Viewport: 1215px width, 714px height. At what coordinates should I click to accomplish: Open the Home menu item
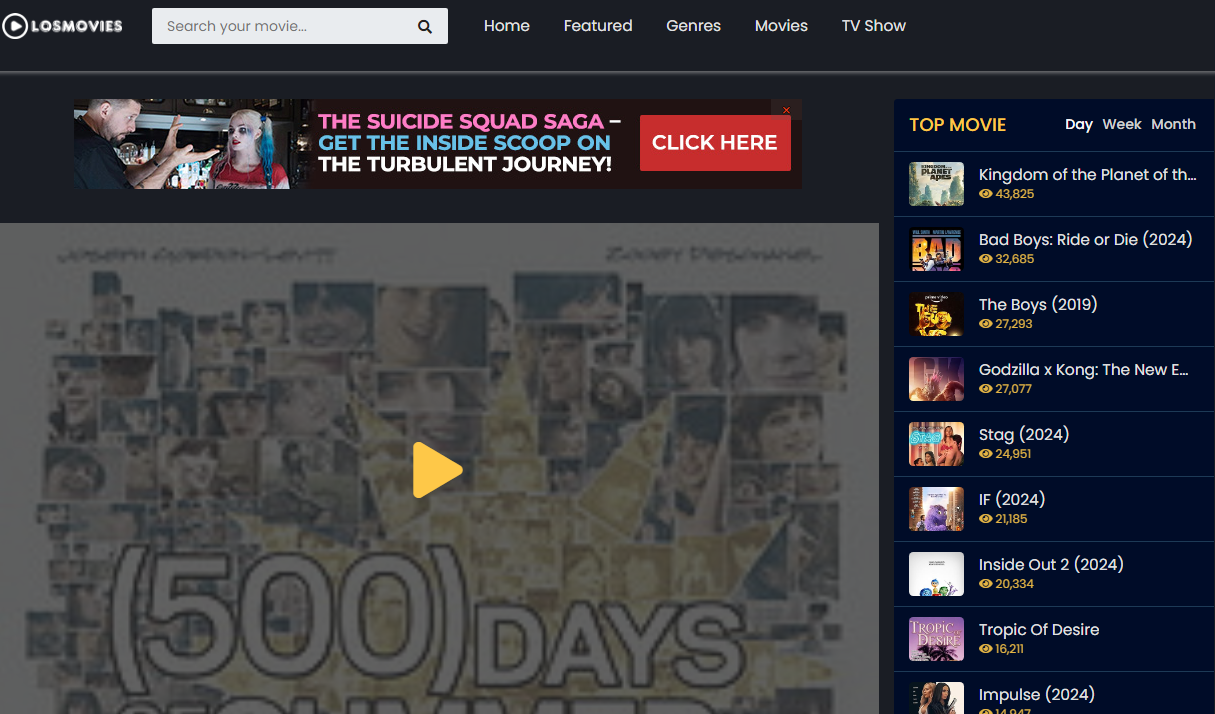[x=507, y=26]
